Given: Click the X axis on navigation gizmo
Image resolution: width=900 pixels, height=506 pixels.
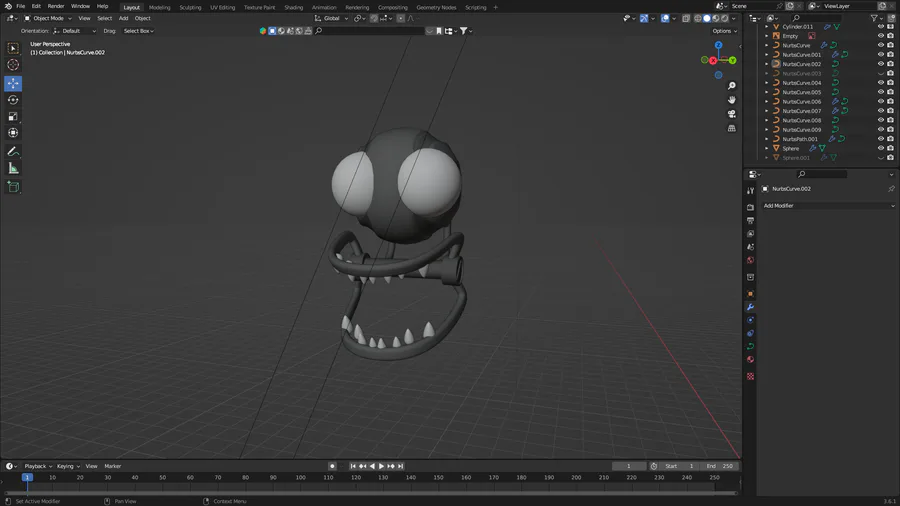Looking at the screenshot, I should [x=713, y=60].
